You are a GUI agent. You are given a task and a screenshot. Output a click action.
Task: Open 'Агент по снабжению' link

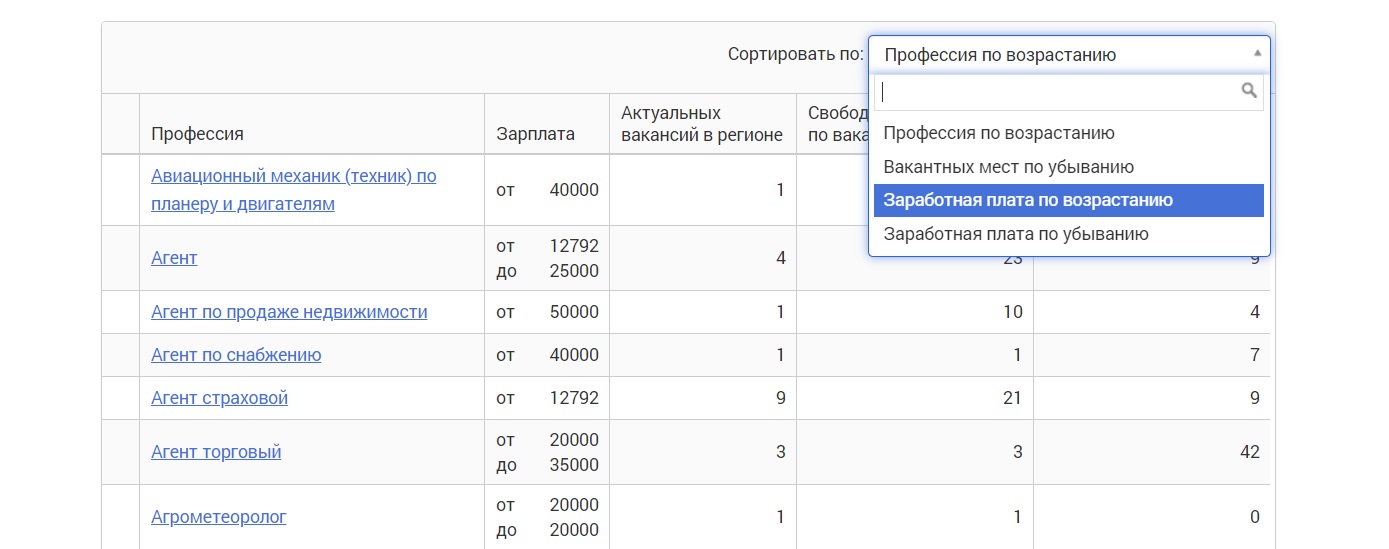point(236,355)
